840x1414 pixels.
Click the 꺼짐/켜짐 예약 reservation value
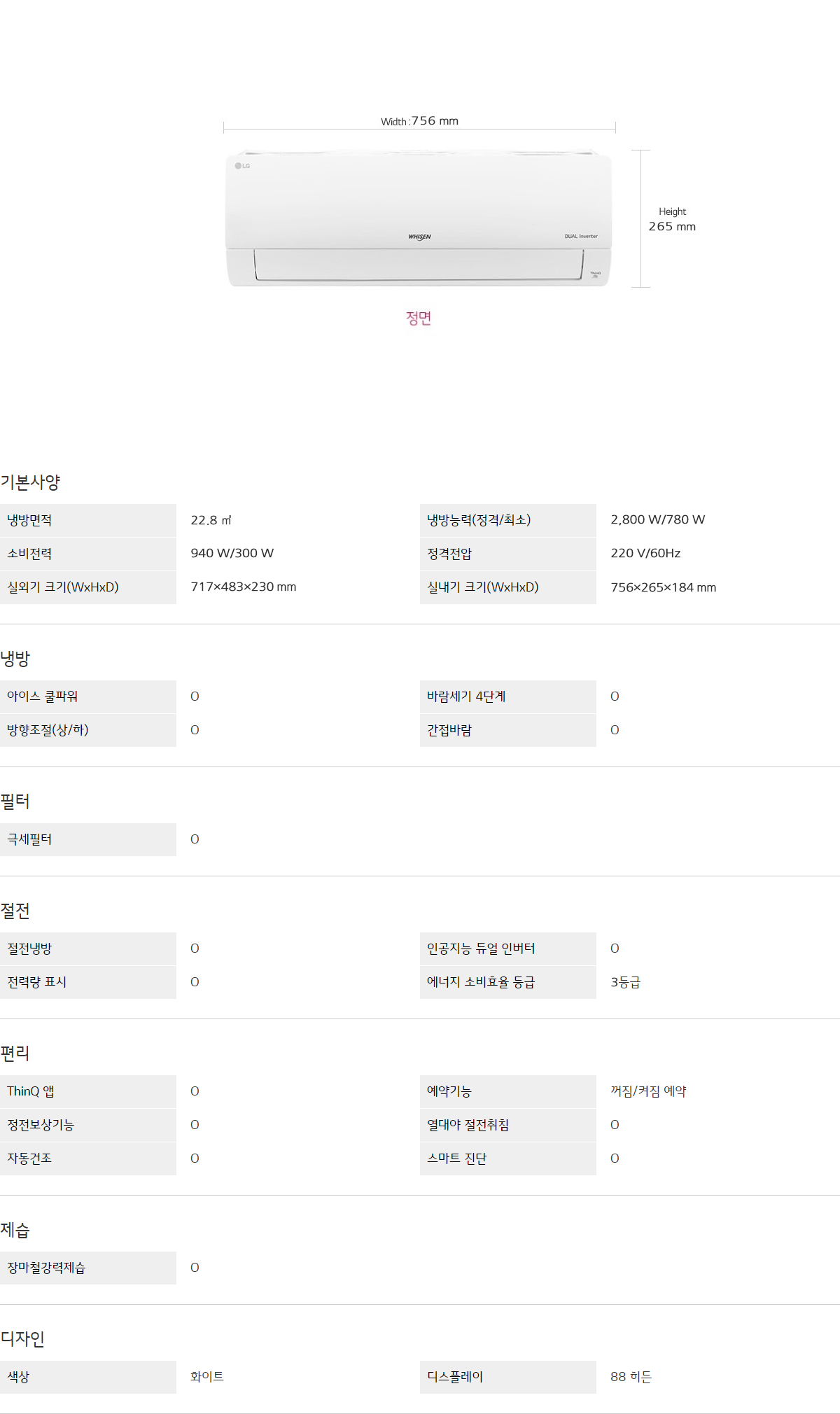pyautogui.click(x=648, y=1091)
